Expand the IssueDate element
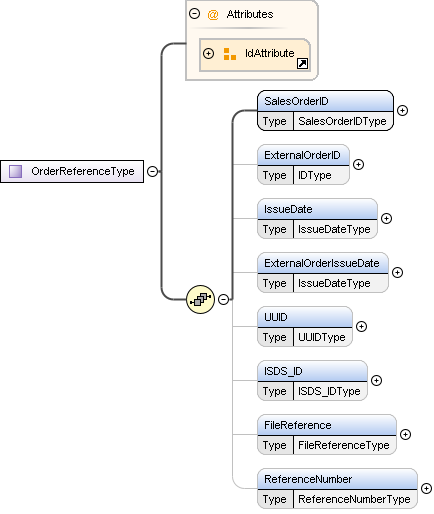Screen dimensions: 434x514 click(x=386, y=218)
